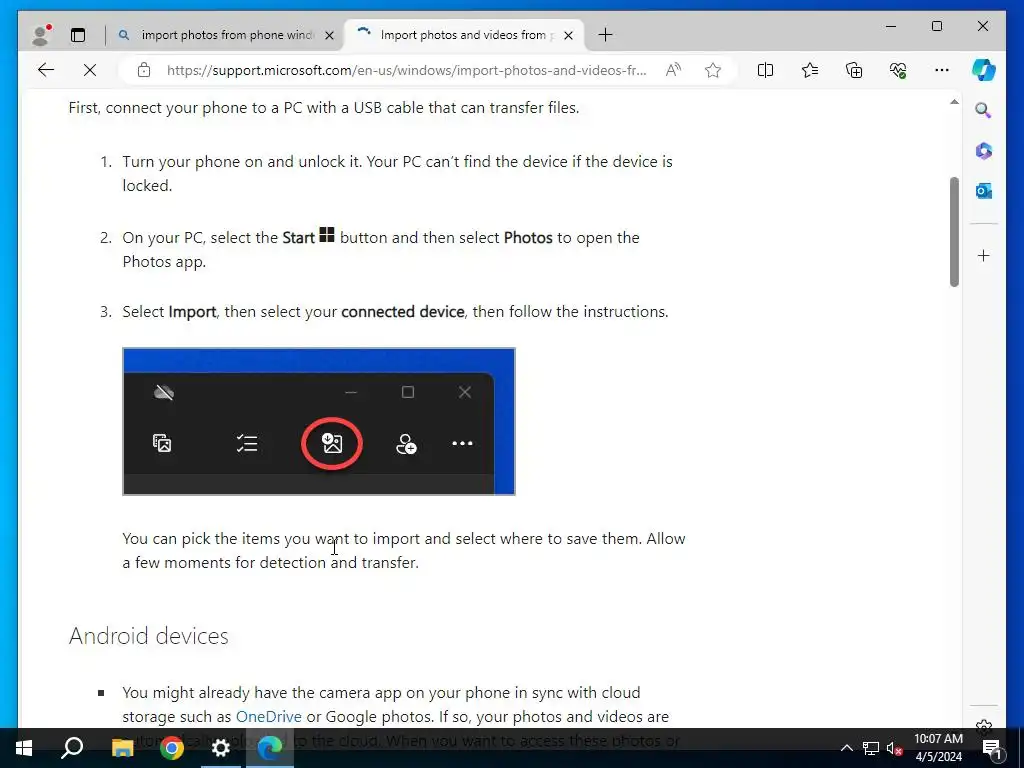The width and height of the screenshot is (1024, 768).
Task: Open the notification center
Action: 992,748
